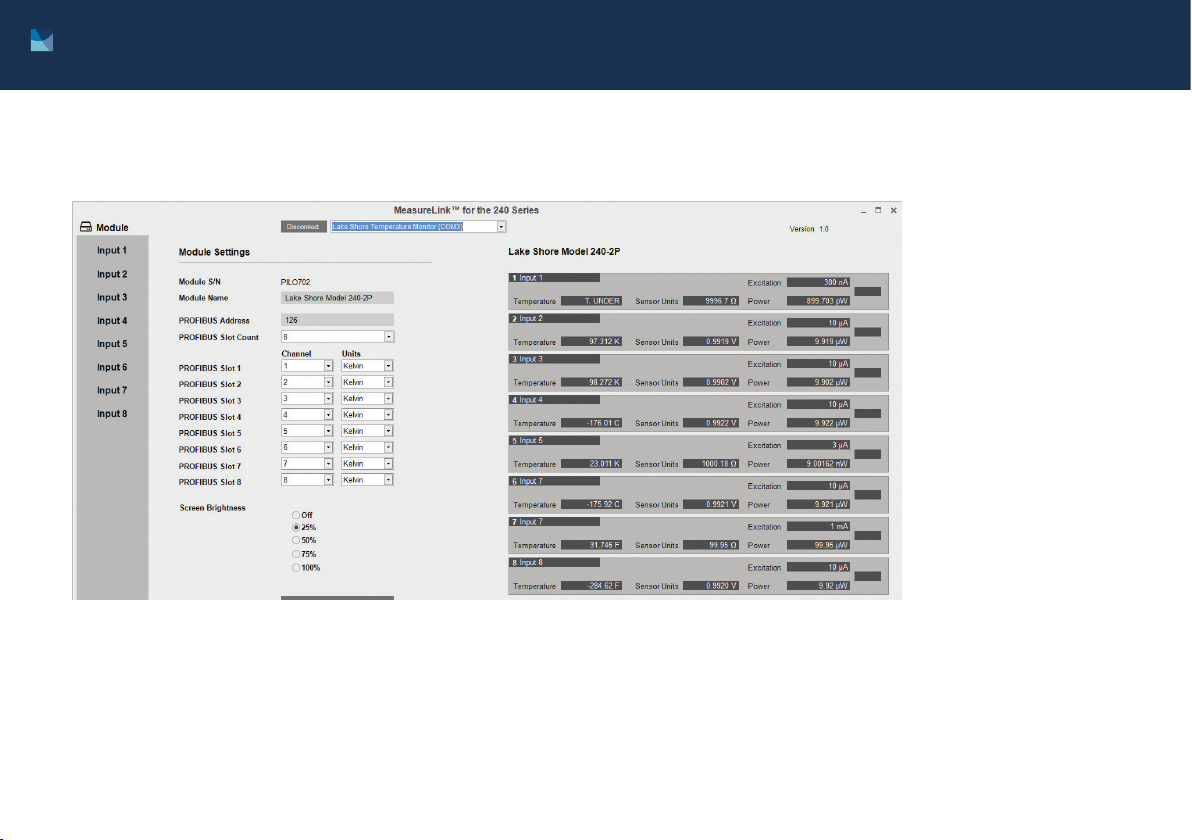
Task: Click the name bar of input panel 4
Action: point(554,400)
